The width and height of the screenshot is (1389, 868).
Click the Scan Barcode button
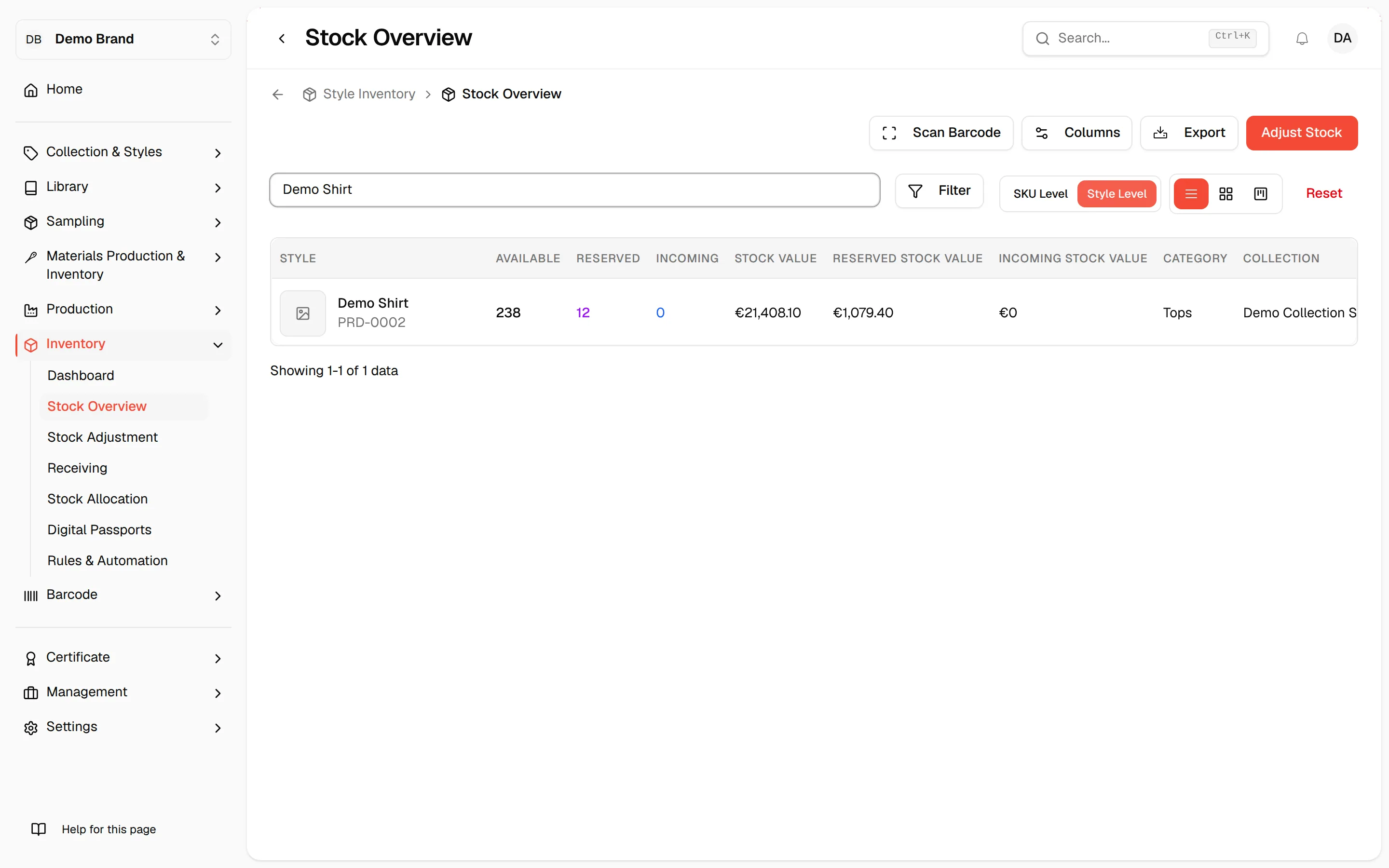[x=941, y=133]
